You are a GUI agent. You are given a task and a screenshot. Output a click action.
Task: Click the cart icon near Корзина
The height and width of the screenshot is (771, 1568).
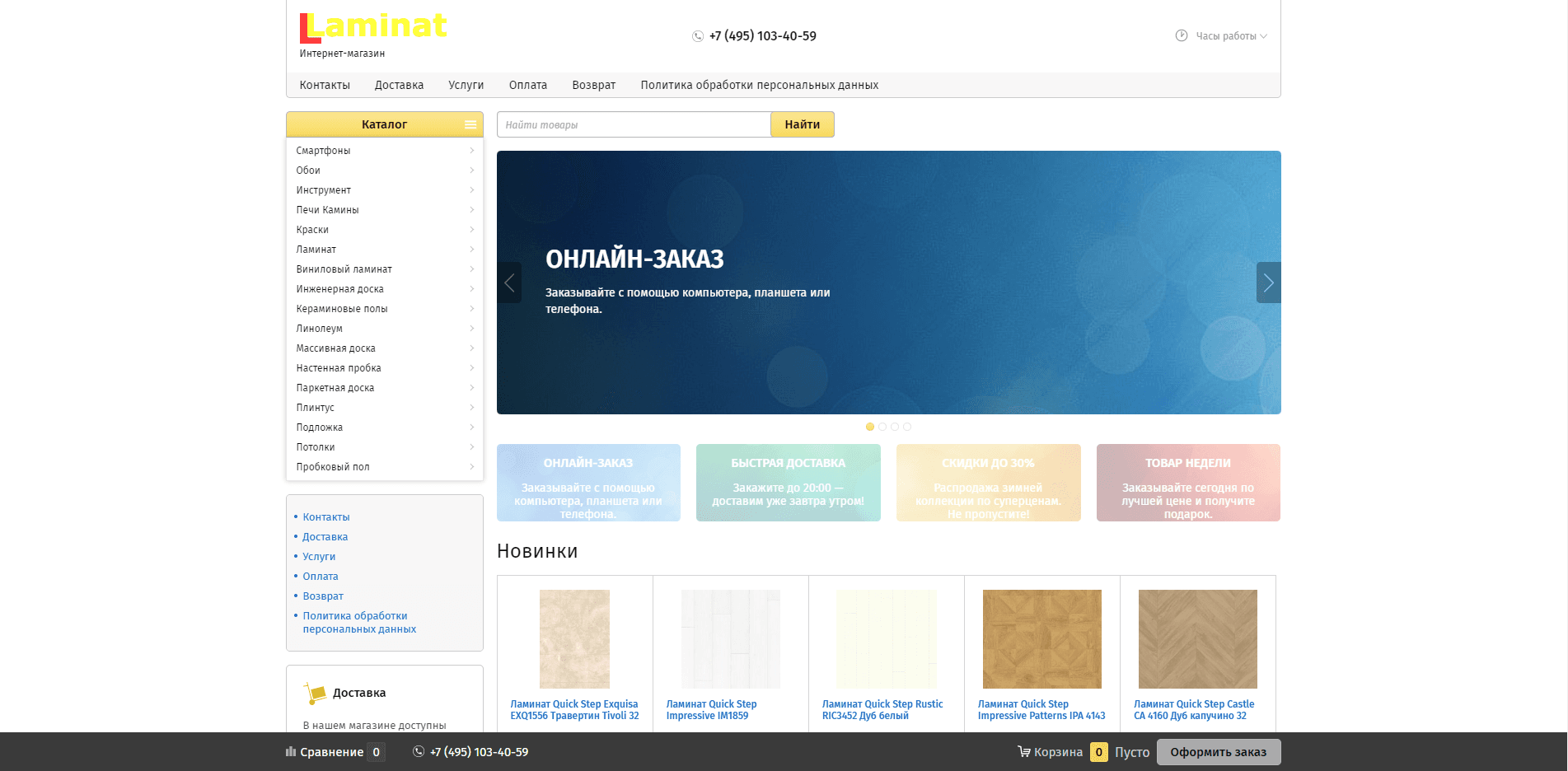coord(1023,751)
